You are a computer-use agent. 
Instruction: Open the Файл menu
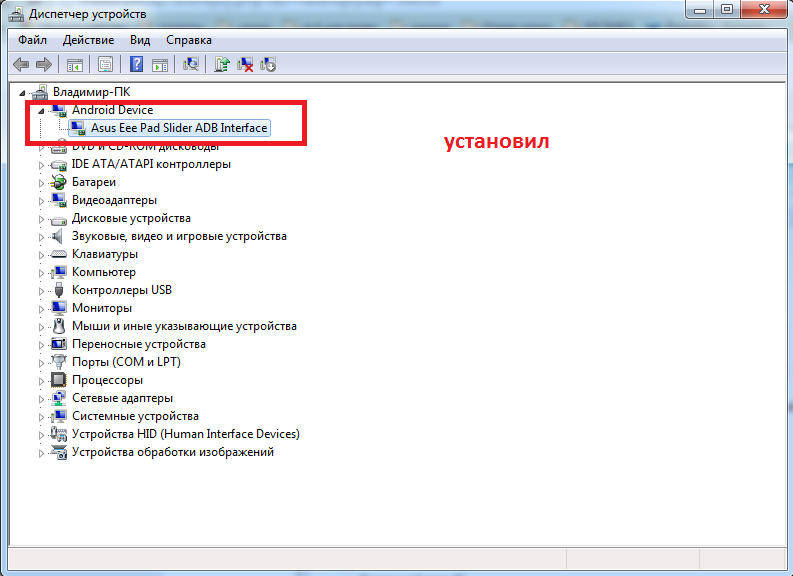click(x=32, y=40)
